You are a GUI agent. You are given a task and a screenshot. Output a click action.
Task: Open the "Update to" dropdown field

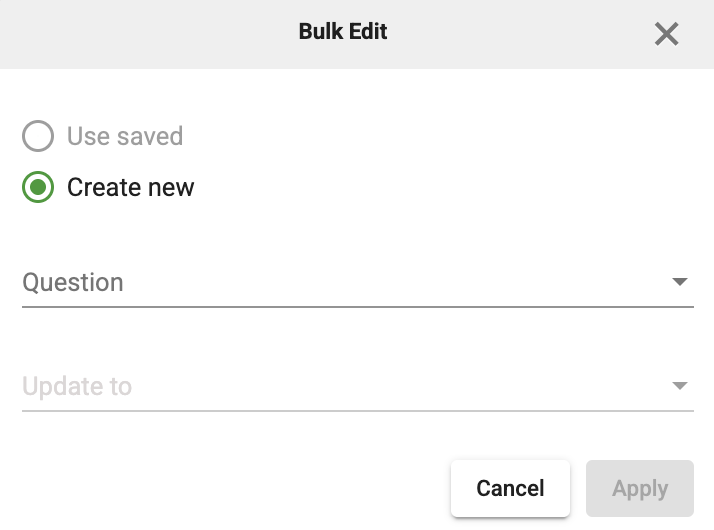358,386
